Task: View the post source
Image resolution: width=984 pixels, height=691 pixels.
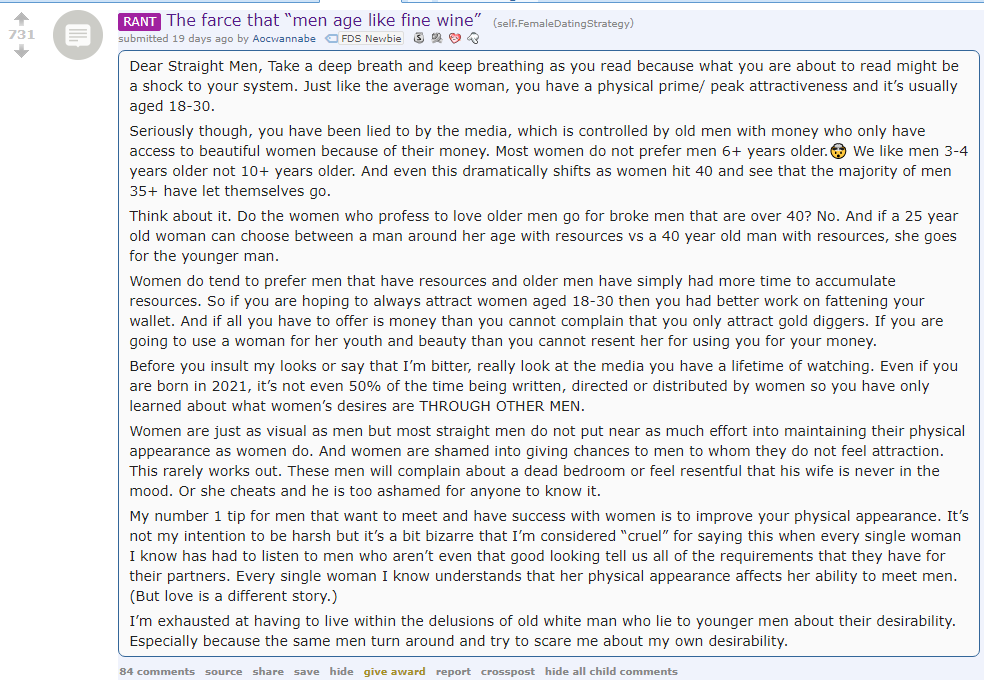Action: (223, 672)
